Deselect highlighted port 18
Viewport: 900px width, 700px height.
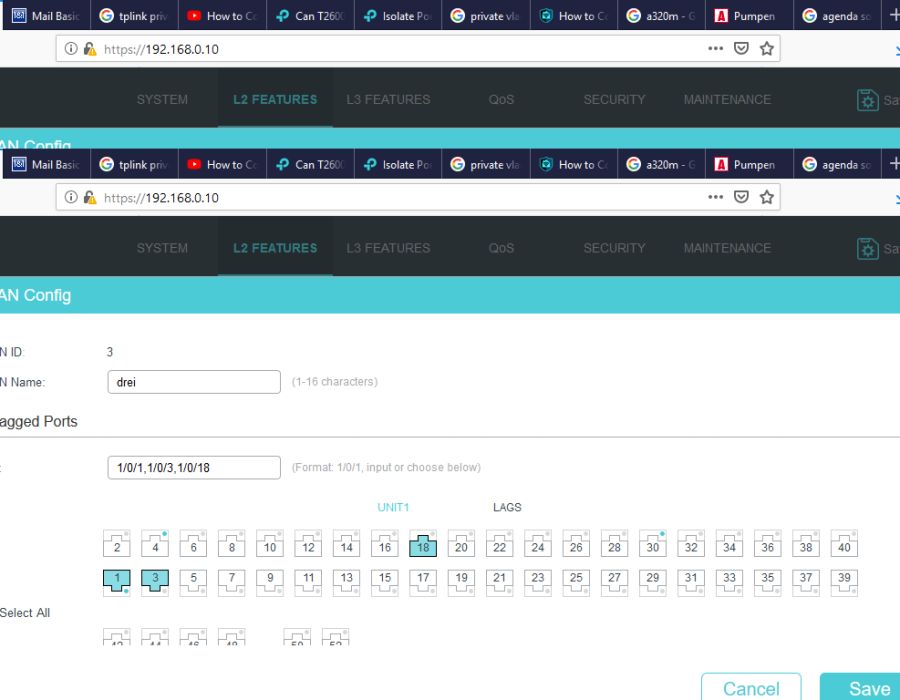tap(423, 543)
